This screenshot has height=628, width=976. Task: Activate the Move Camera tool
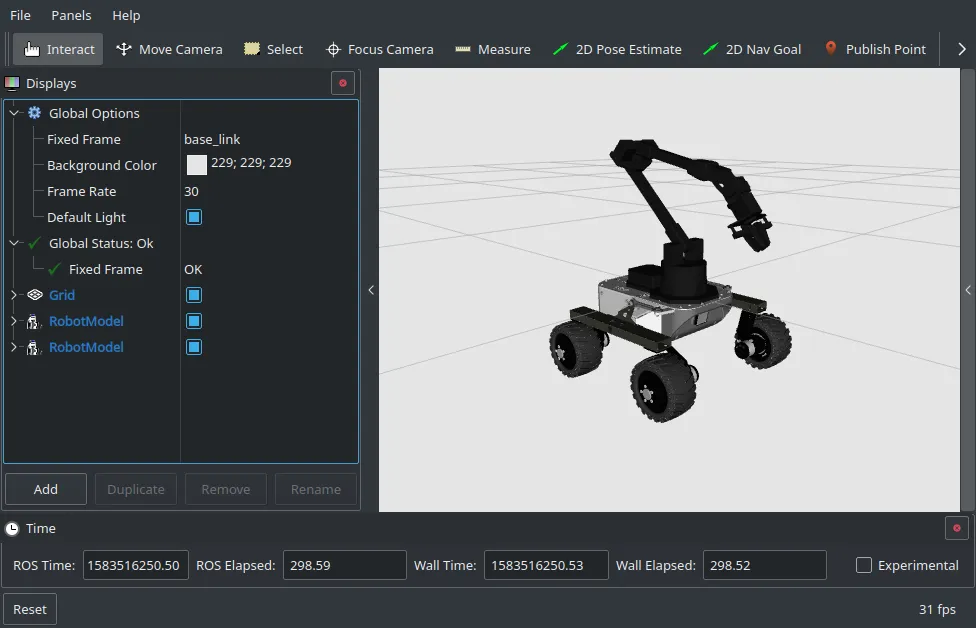point(169,48)
